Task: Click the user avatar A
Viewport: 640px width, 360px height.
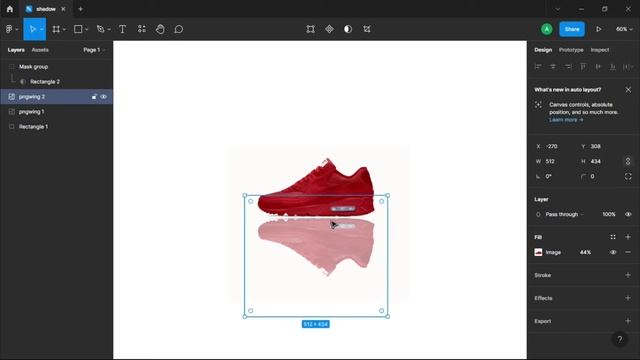Action: pyautogui.click(x=547, y=29)
